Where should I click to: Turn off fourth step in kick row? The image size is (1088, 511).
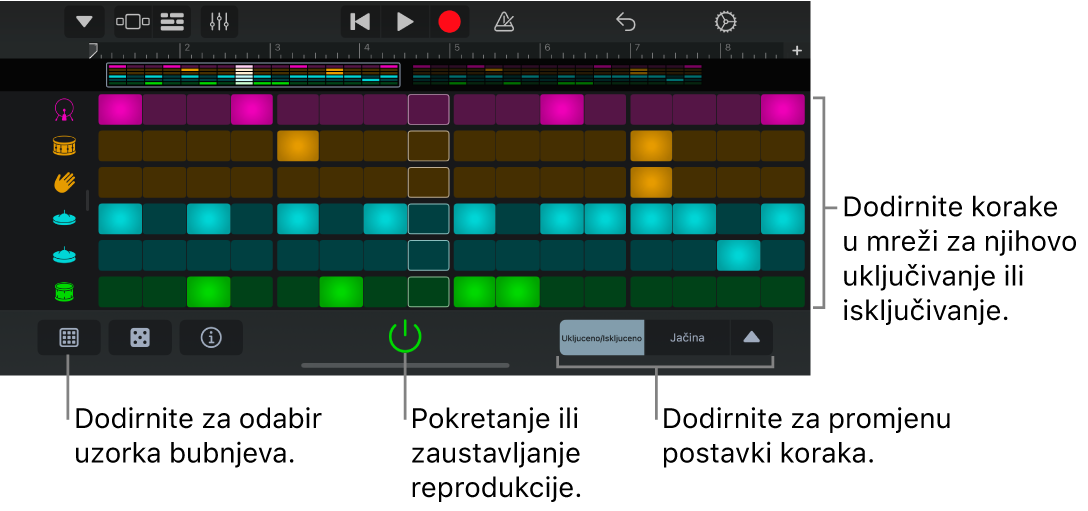[x=252, y=110]
